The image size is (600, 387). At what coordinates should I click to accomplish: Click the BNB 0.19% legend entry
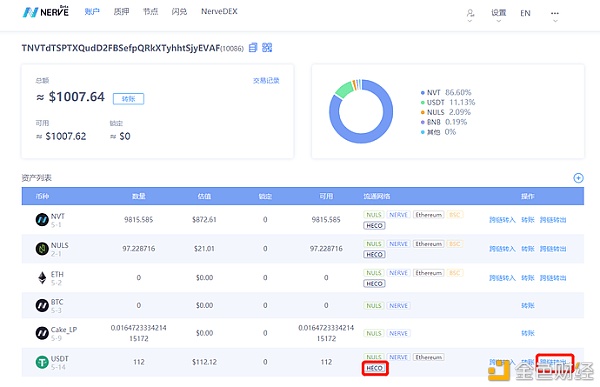point(444,122)
